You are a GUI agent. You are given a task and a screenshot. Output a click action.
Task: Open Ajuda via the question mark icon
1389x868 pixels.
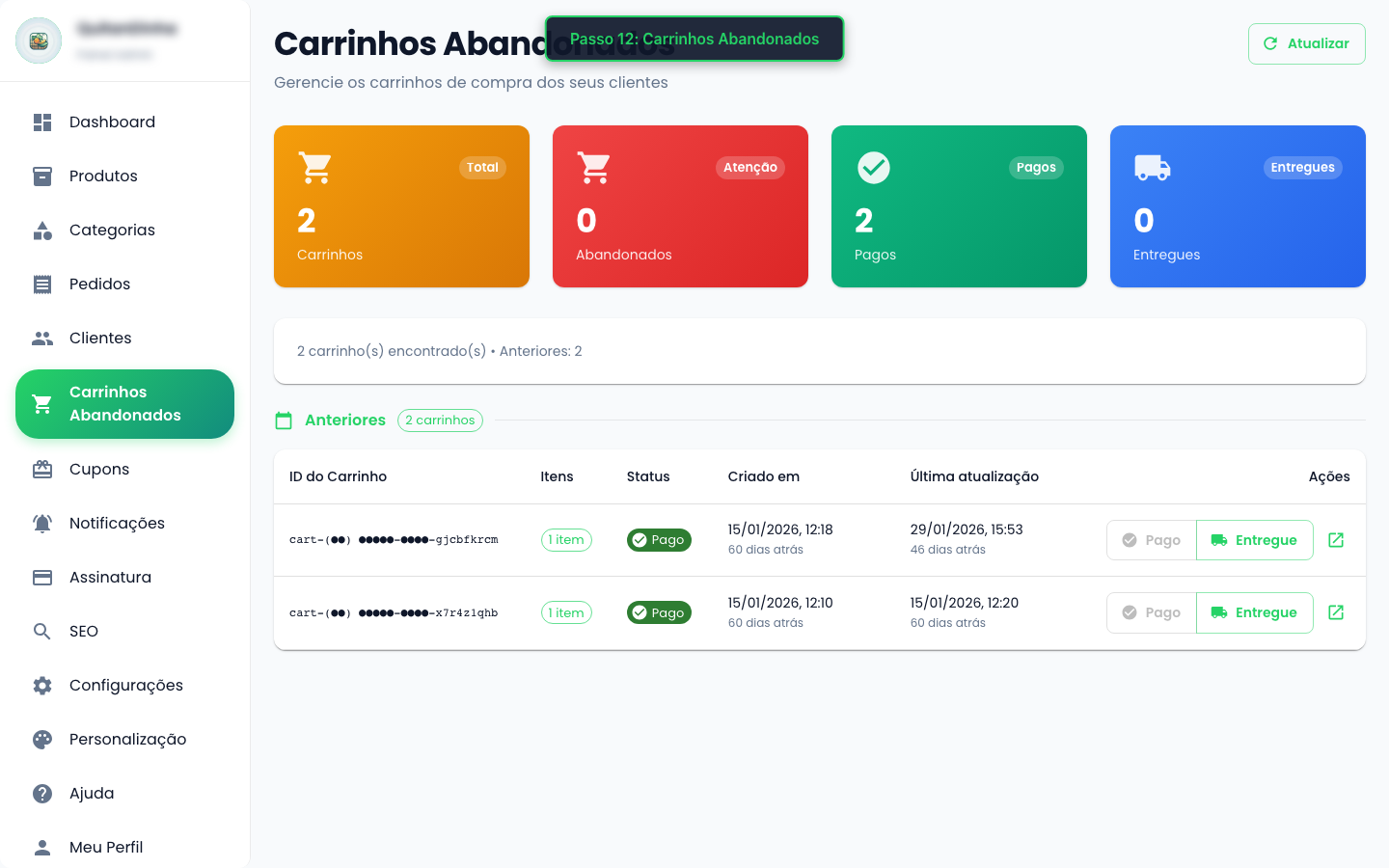[x=42, y=793]
